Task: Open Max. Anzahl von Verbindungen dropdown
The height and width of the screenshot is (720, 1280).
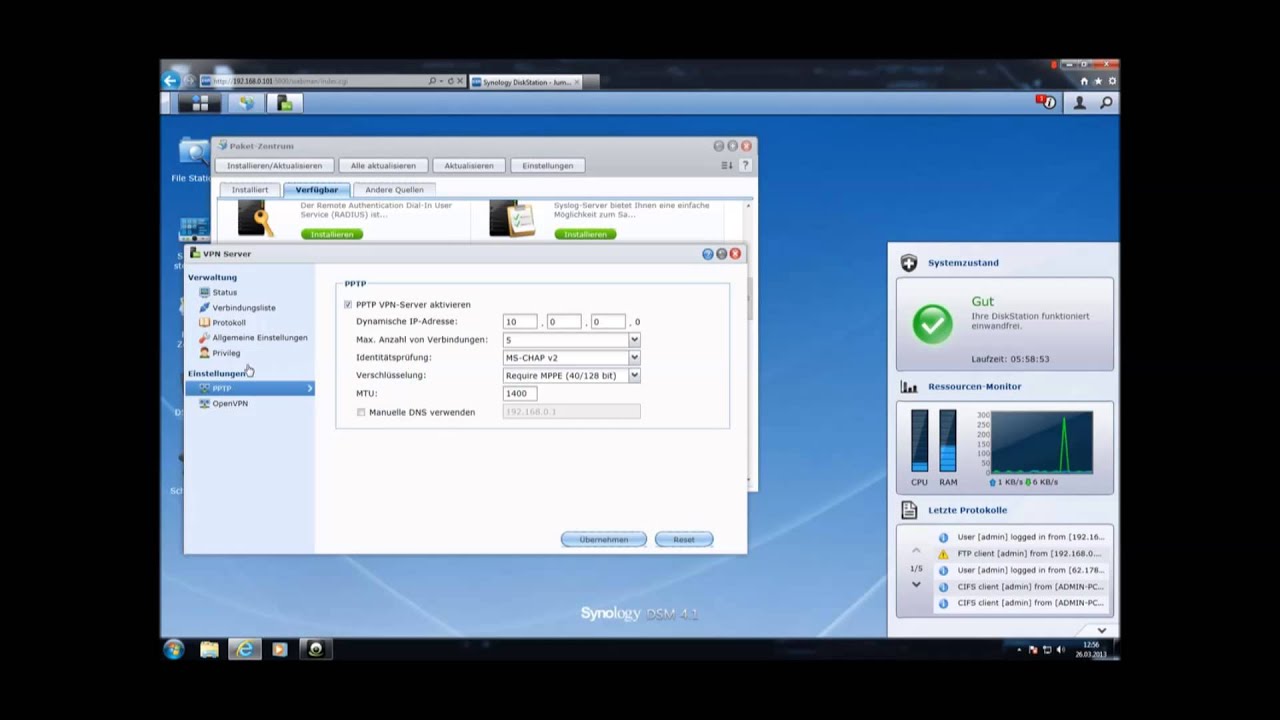Action: (634, 340)
